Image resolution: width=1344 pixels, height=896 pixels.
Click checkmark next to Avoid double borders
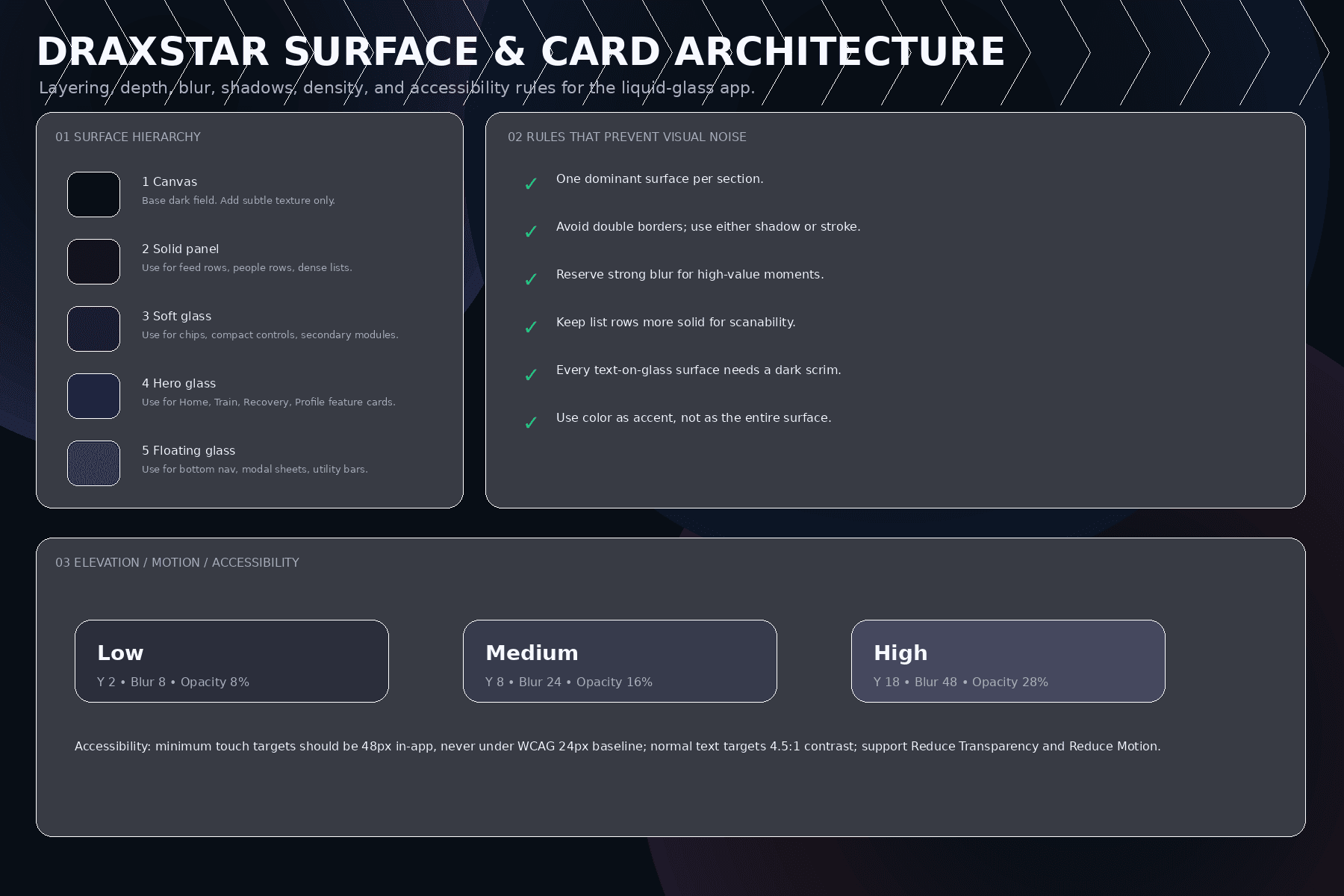pos(531,231)
